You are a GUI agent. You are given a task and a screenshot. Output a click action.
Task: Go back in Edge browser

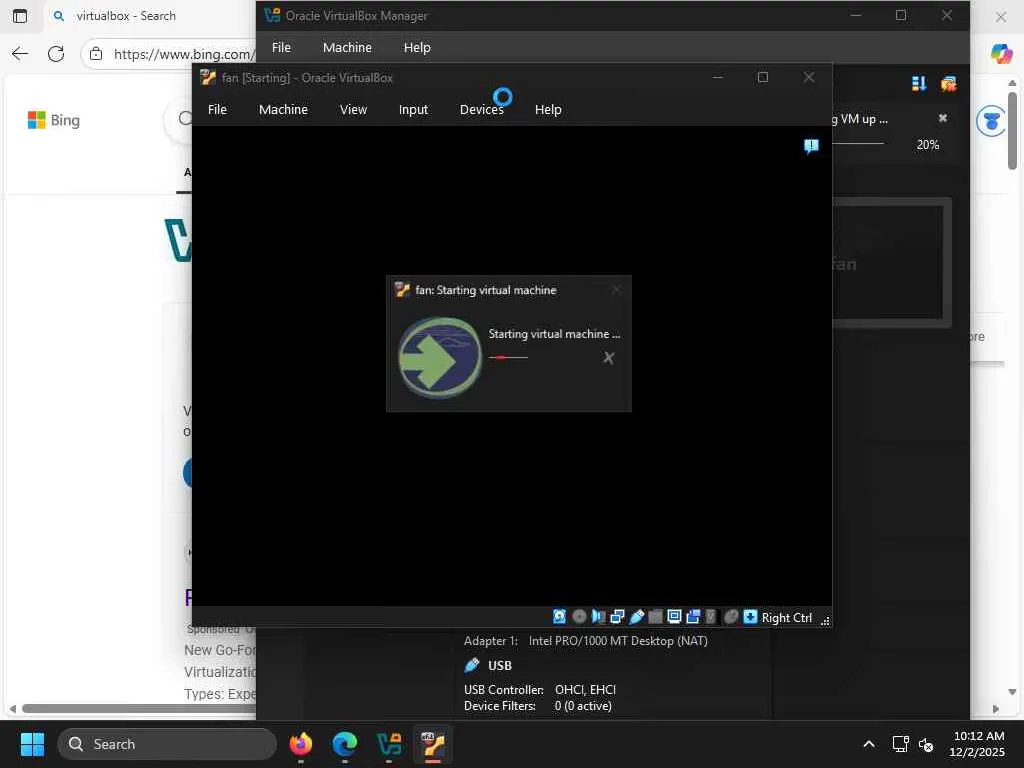(20, 54)
